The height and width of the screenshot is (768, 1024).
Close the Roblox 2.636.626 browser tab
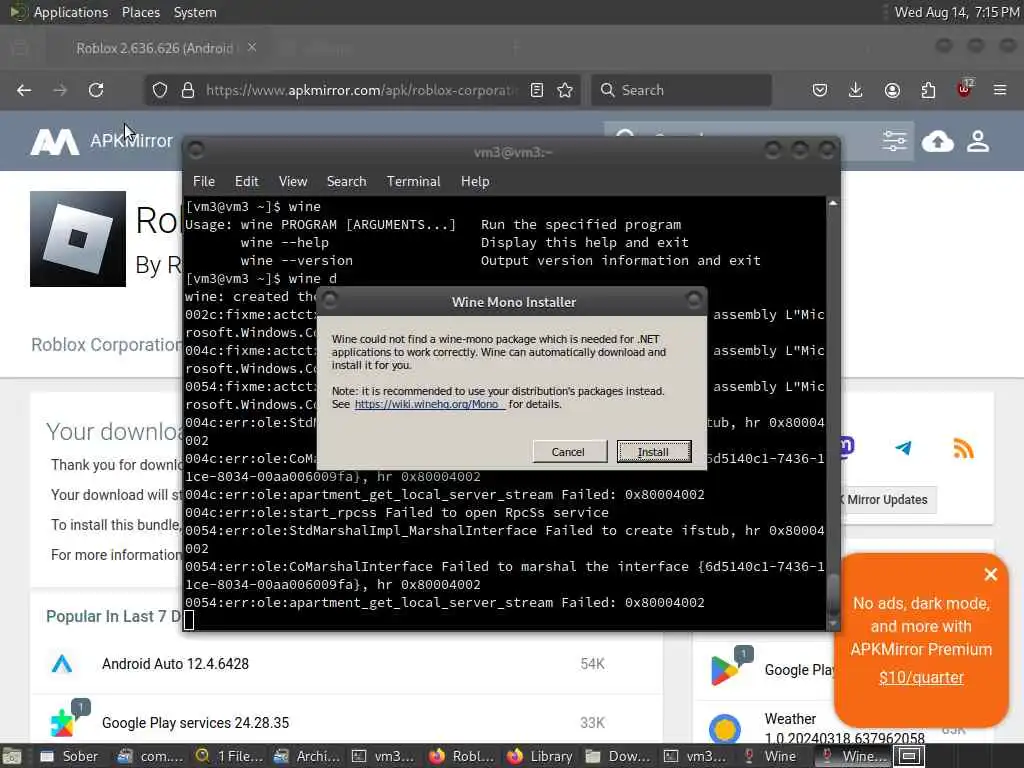click(252, 47)
